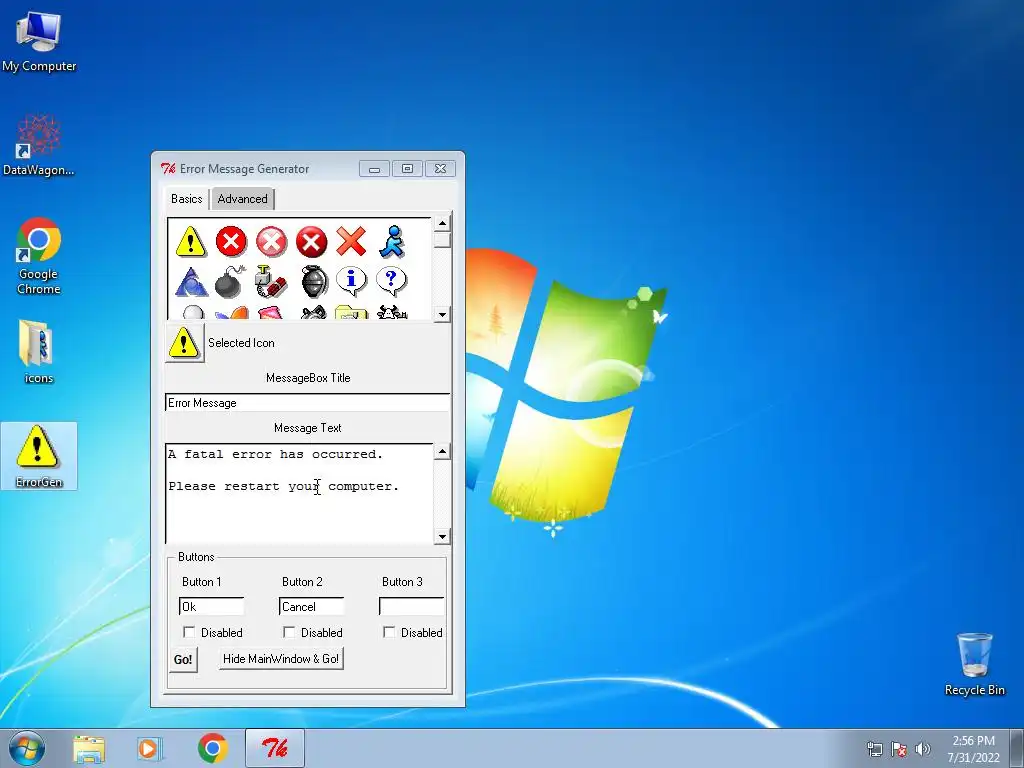Select the information speech bubble icon

[x=351, y=281]
